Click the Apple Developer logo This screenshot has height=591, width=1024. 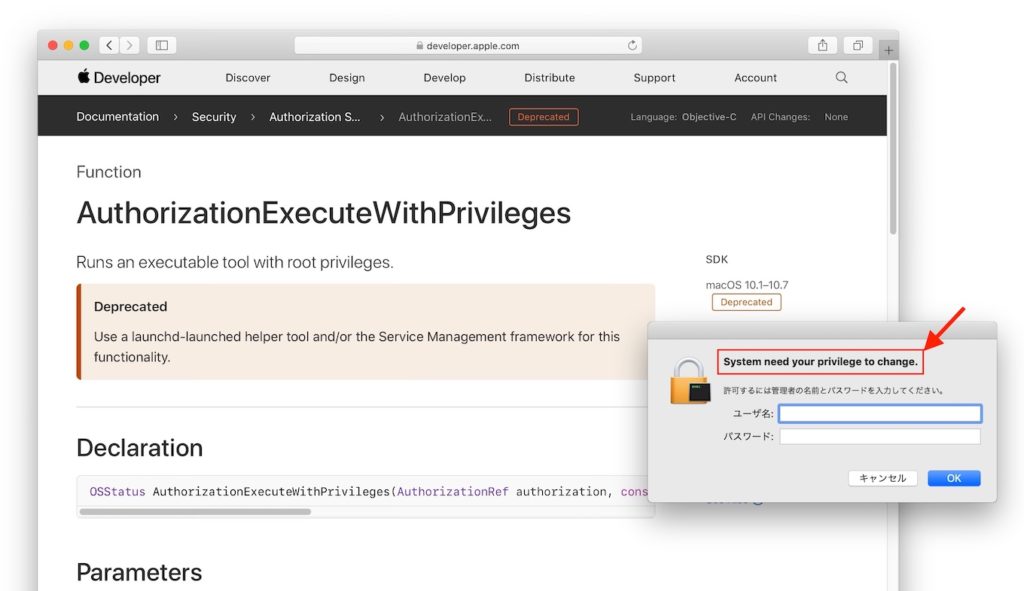(118, 78)
